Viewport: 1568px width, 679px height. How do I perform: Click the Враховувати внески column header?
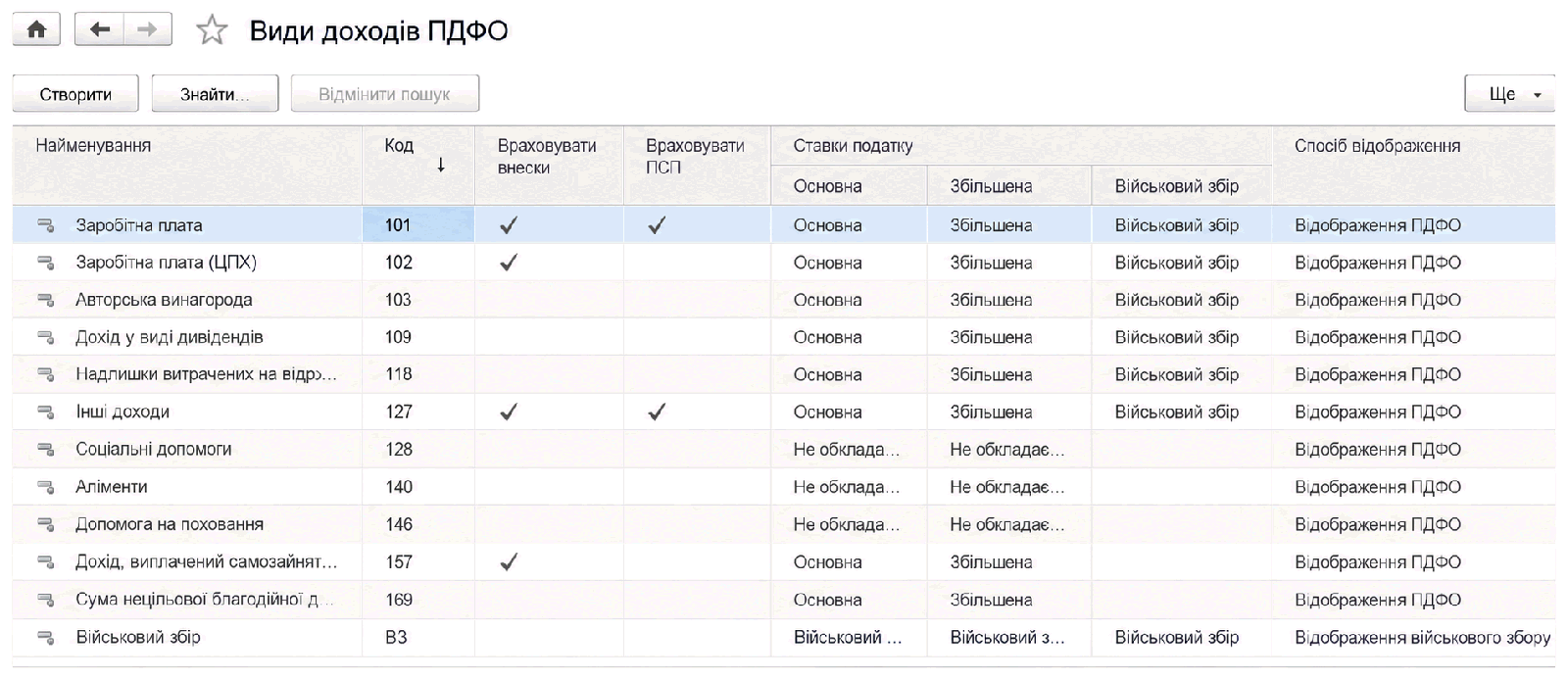549,165
